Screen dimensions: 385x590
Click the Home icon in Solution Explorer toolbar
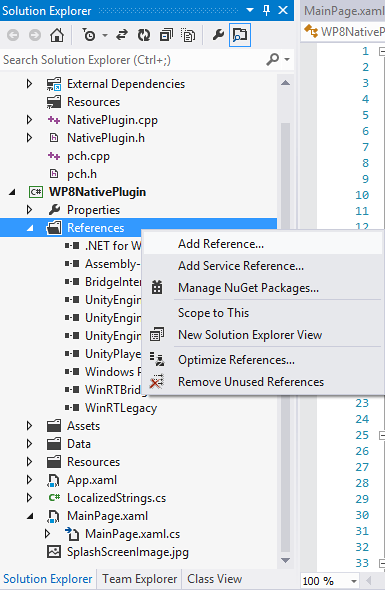pos(57,35)
